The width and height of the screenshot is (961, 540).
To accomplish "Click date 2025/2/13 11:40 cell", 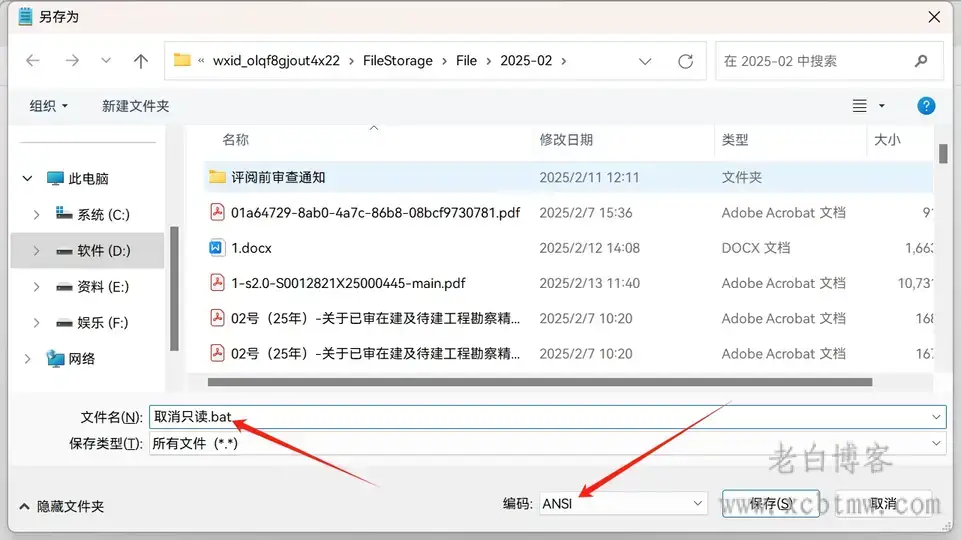I will (590, 283).
